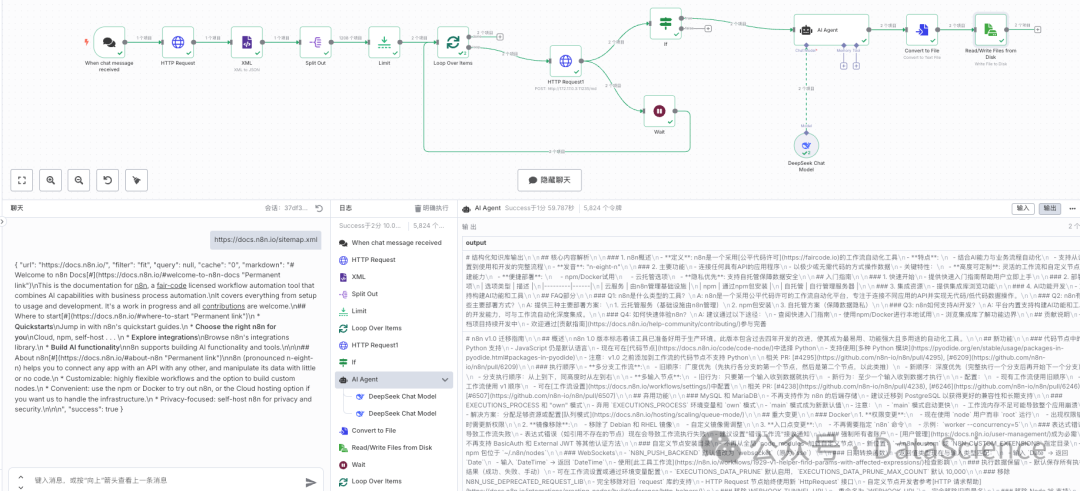Image resolution: width=1080 pixels, height=491 pixels.
Task: Click the 日志 panel title
Action: pos(345,207)
